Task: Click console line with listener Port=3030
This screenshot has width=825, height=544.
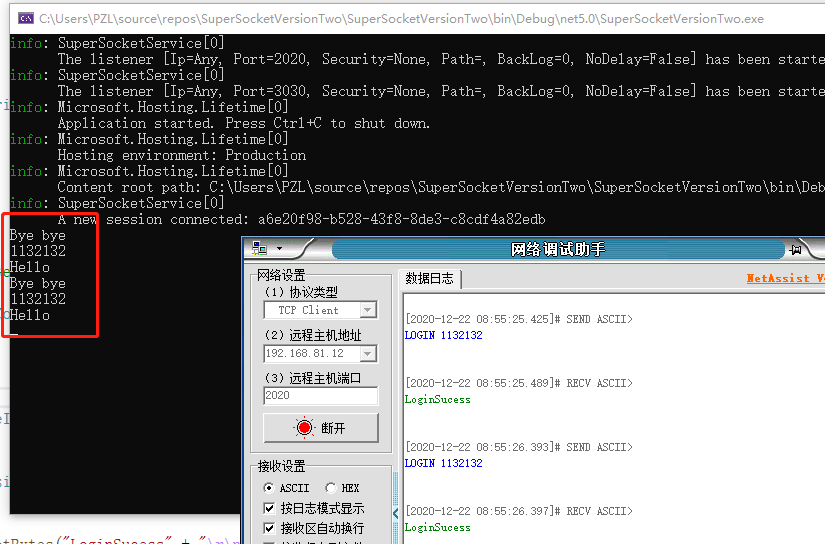Action: (x=441, y=91)
